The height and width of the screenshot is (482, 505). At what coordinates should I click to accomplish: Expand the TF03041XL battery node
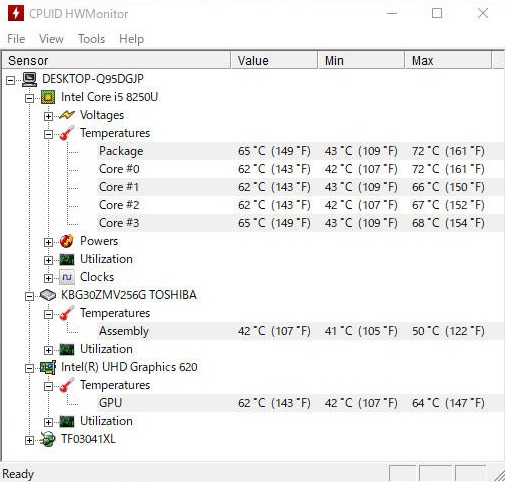(29, 440)
